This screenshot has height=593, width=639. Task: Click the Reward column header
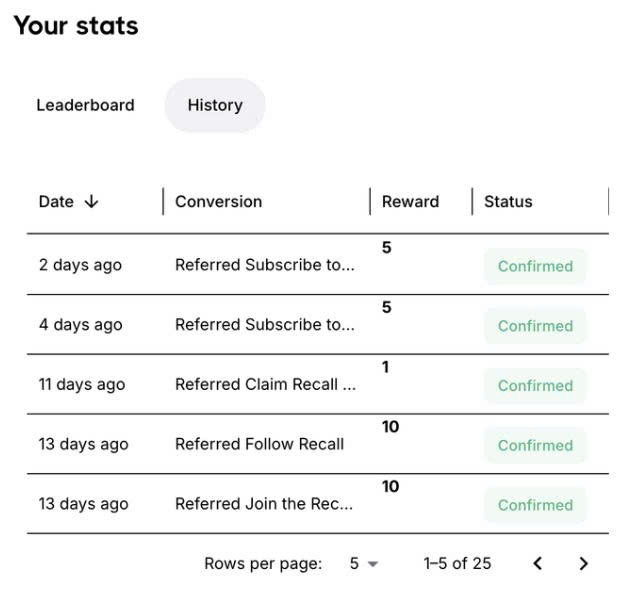click(410, 201)
